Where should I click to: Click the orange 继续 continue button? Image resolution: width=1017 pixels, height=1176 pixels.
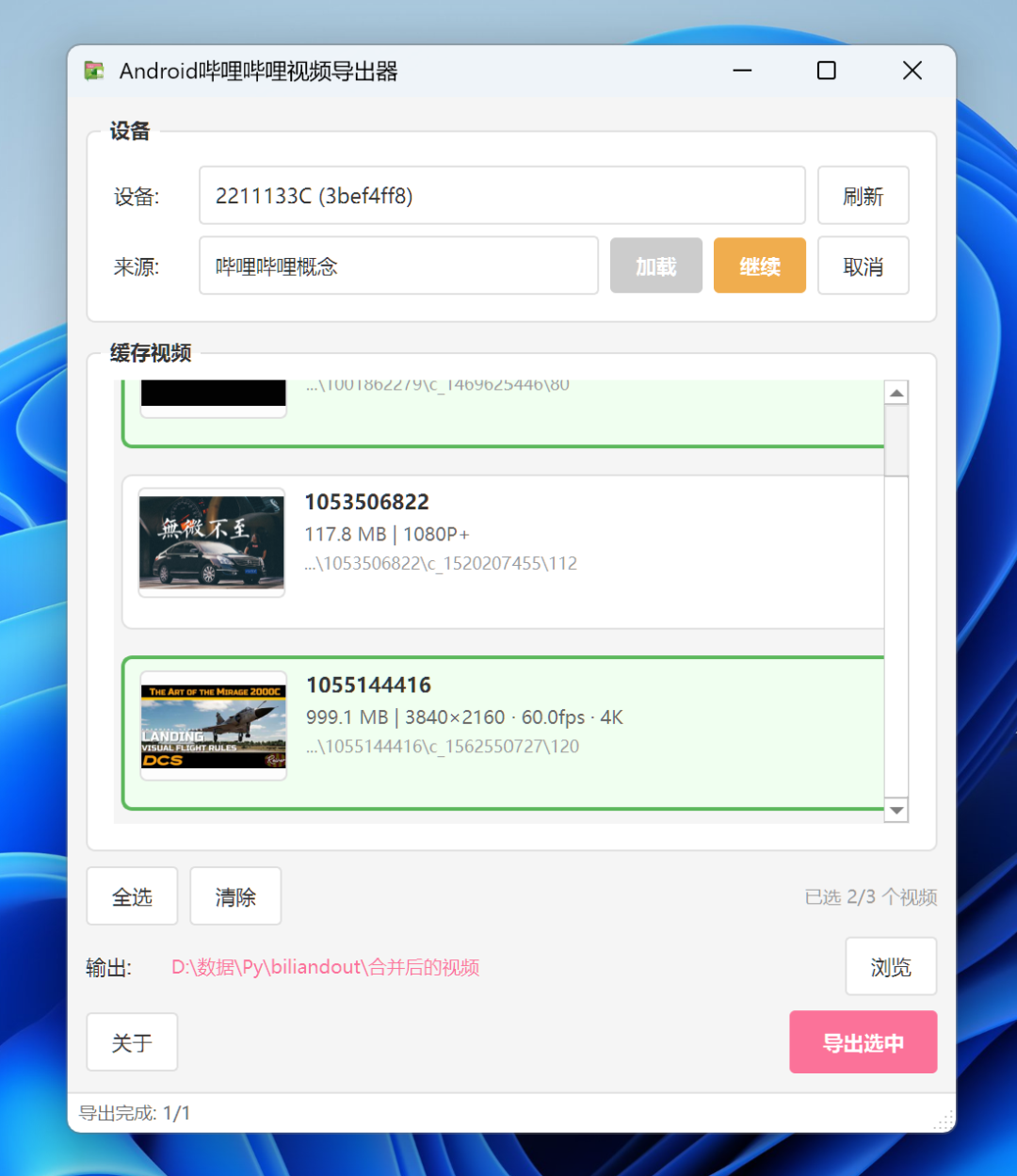[x=759, y=266]
